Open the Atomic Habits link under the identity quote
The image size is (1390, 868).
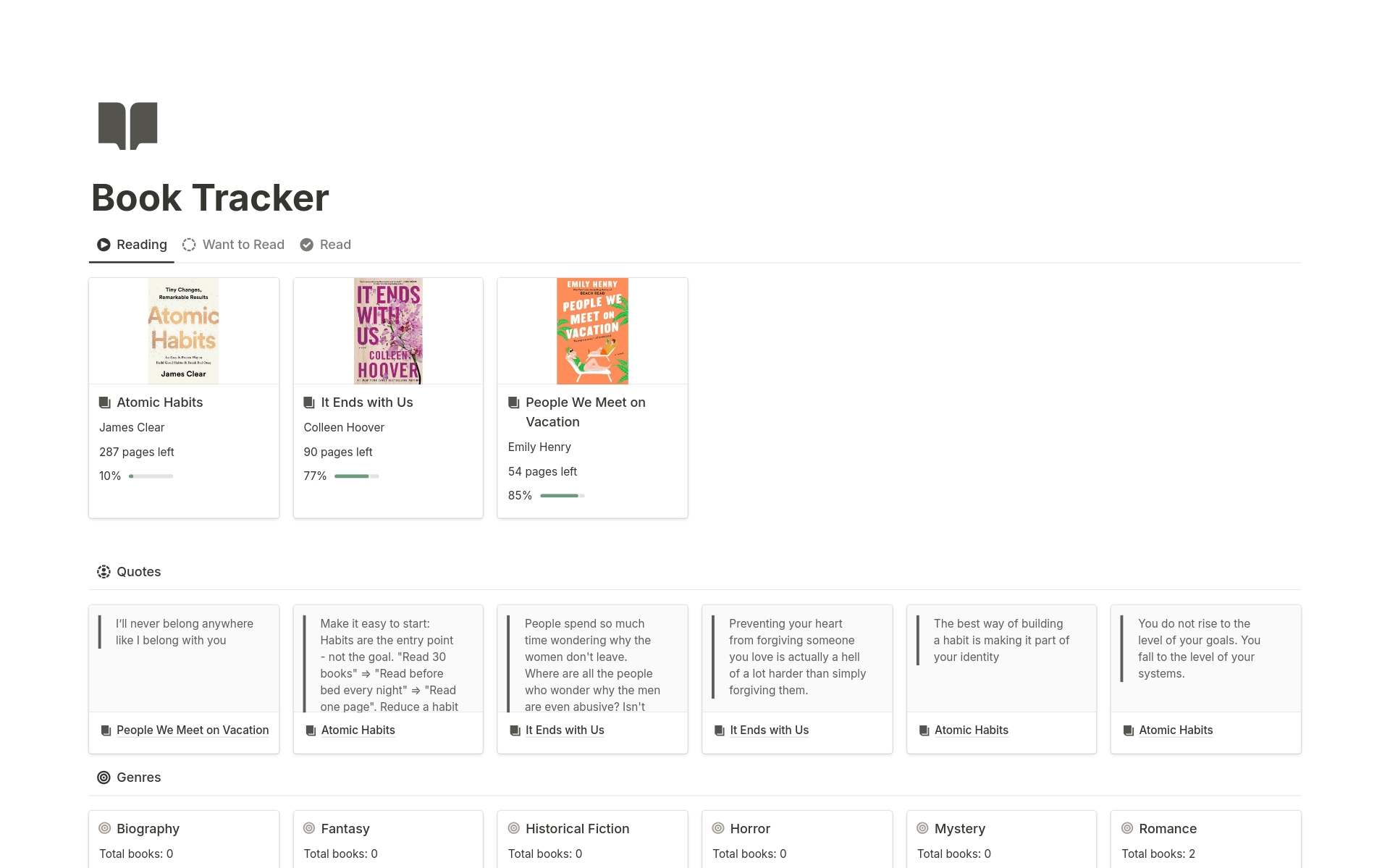971,730
